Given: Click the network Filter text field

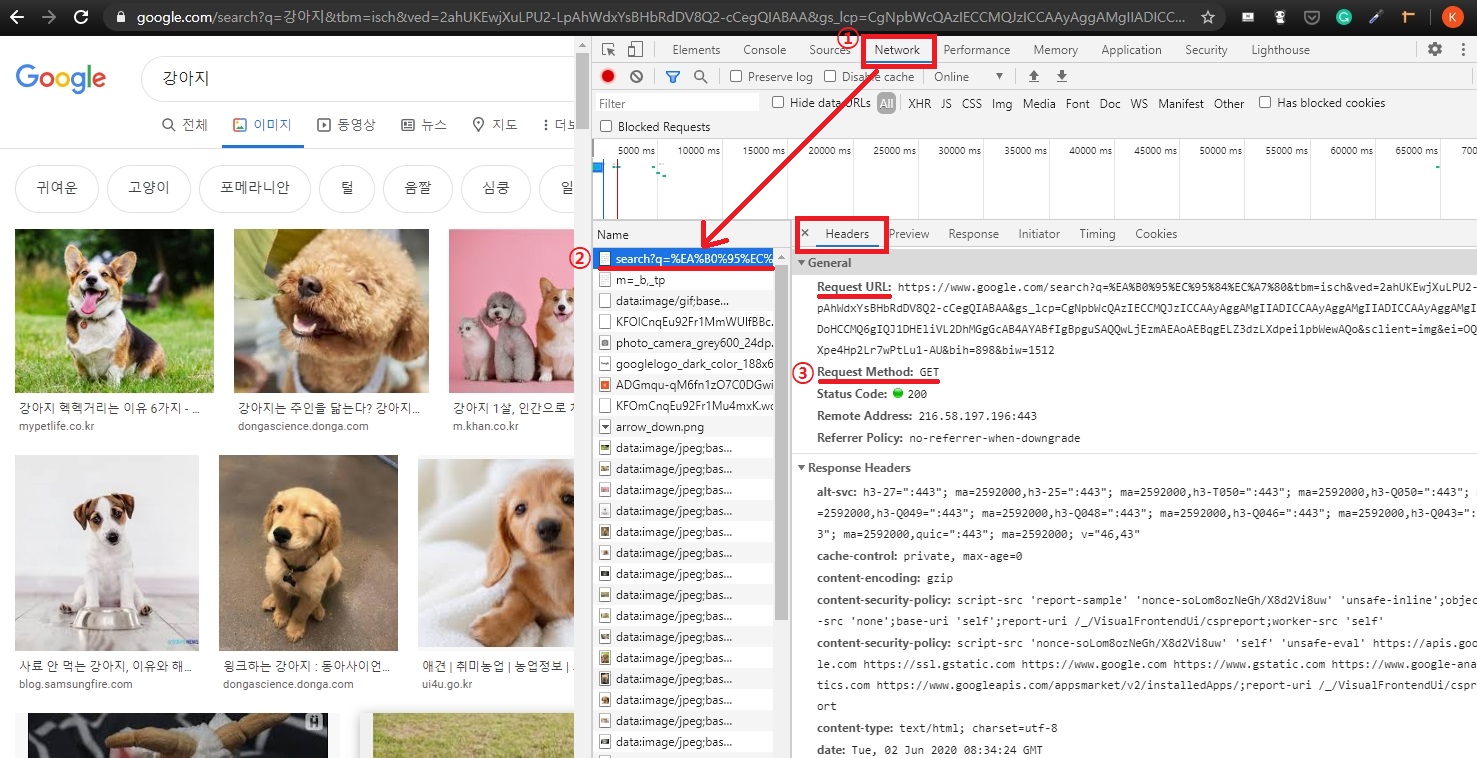Looking at the screenshot, I should [x=678, y=103].
